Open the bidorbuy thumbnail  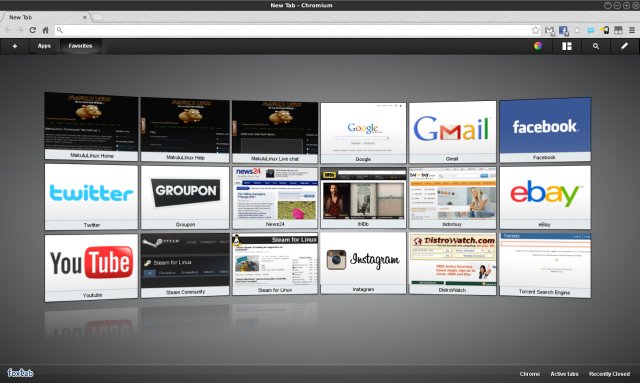click(x=452, y=197)
